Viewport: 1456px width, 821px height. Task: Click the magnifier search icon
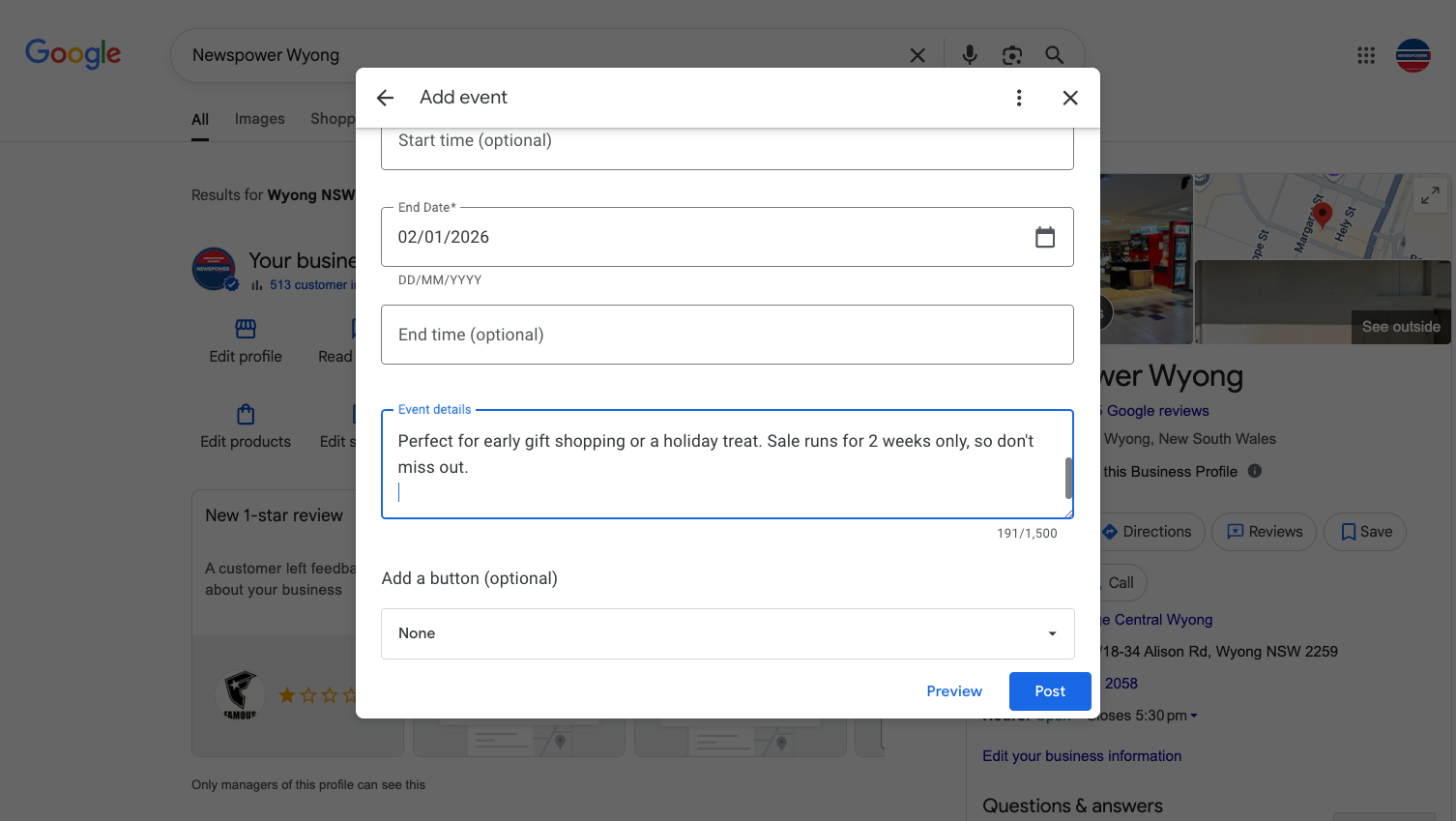(x=1055, y=55)
